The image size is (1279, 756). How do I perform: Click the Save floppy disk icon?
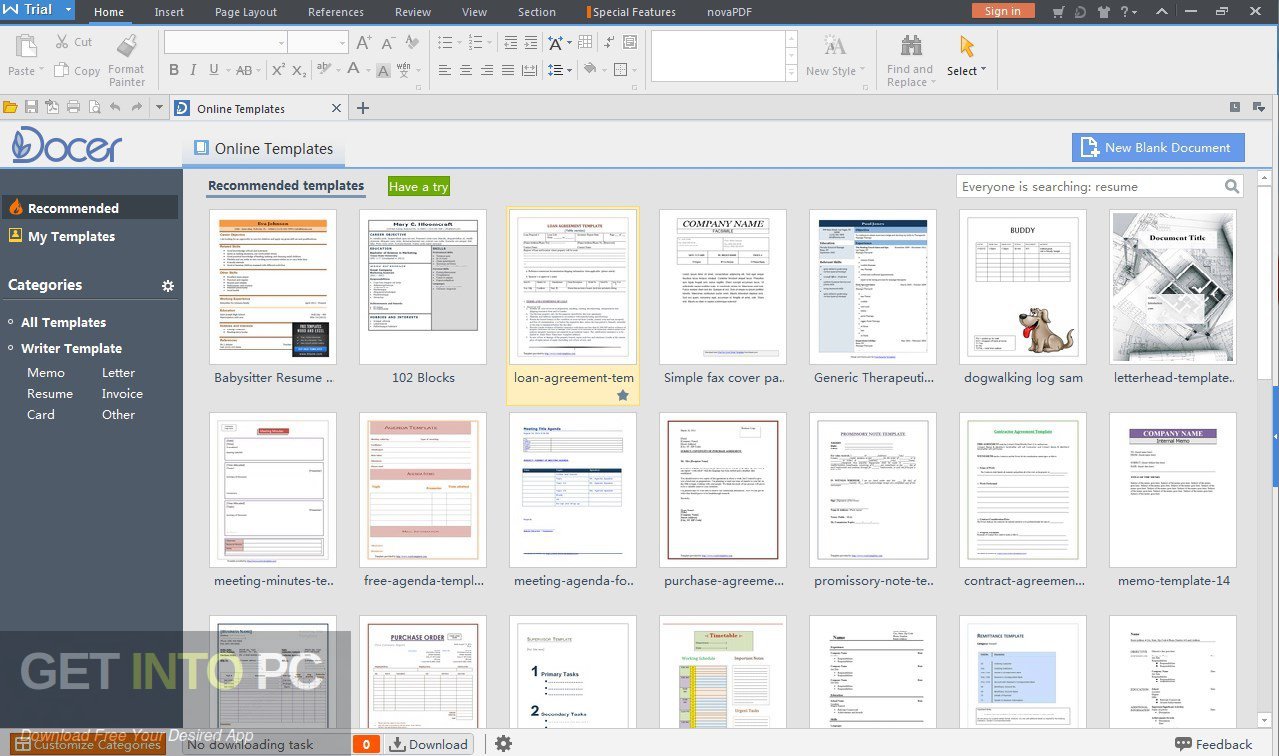32,108
